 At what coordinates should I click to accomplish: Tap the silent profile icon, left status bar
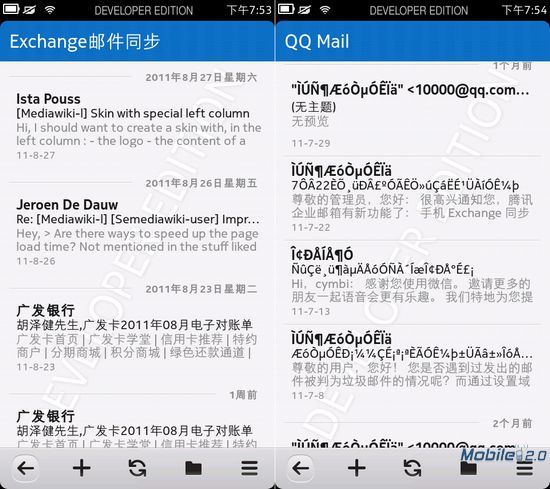coord(29,9)
